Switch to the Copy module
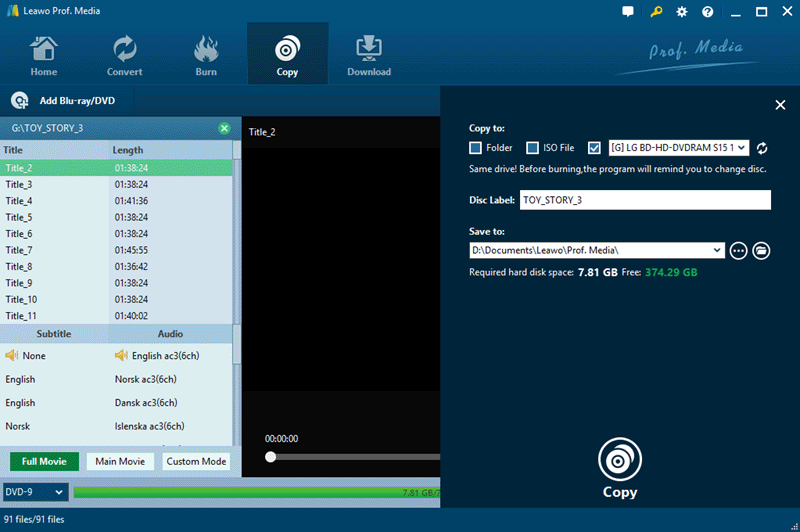This screenshot has width=800, height=532. [x=287, y=56]
